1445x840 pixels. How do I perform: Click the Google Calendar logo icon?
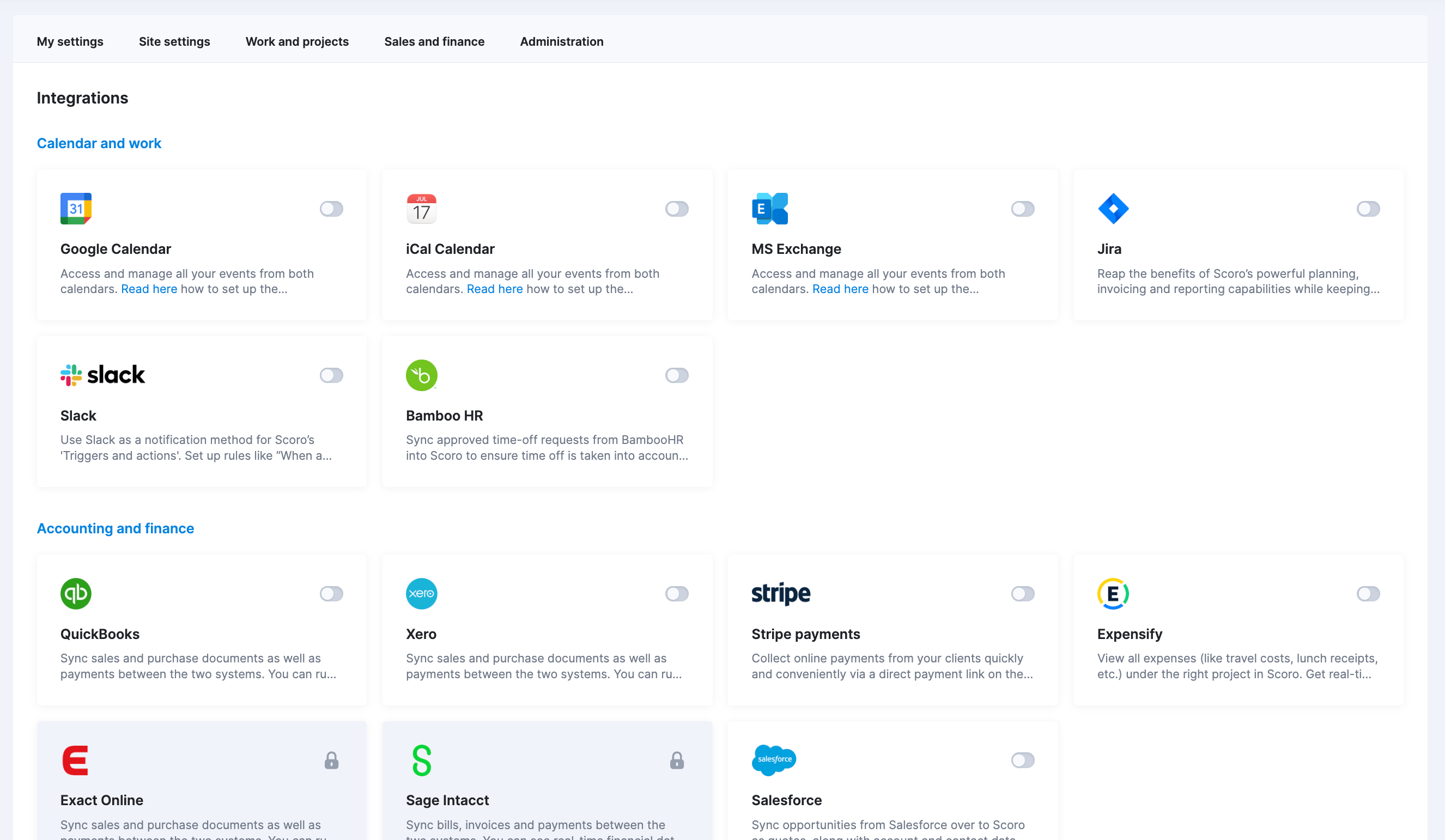[76, 209]
